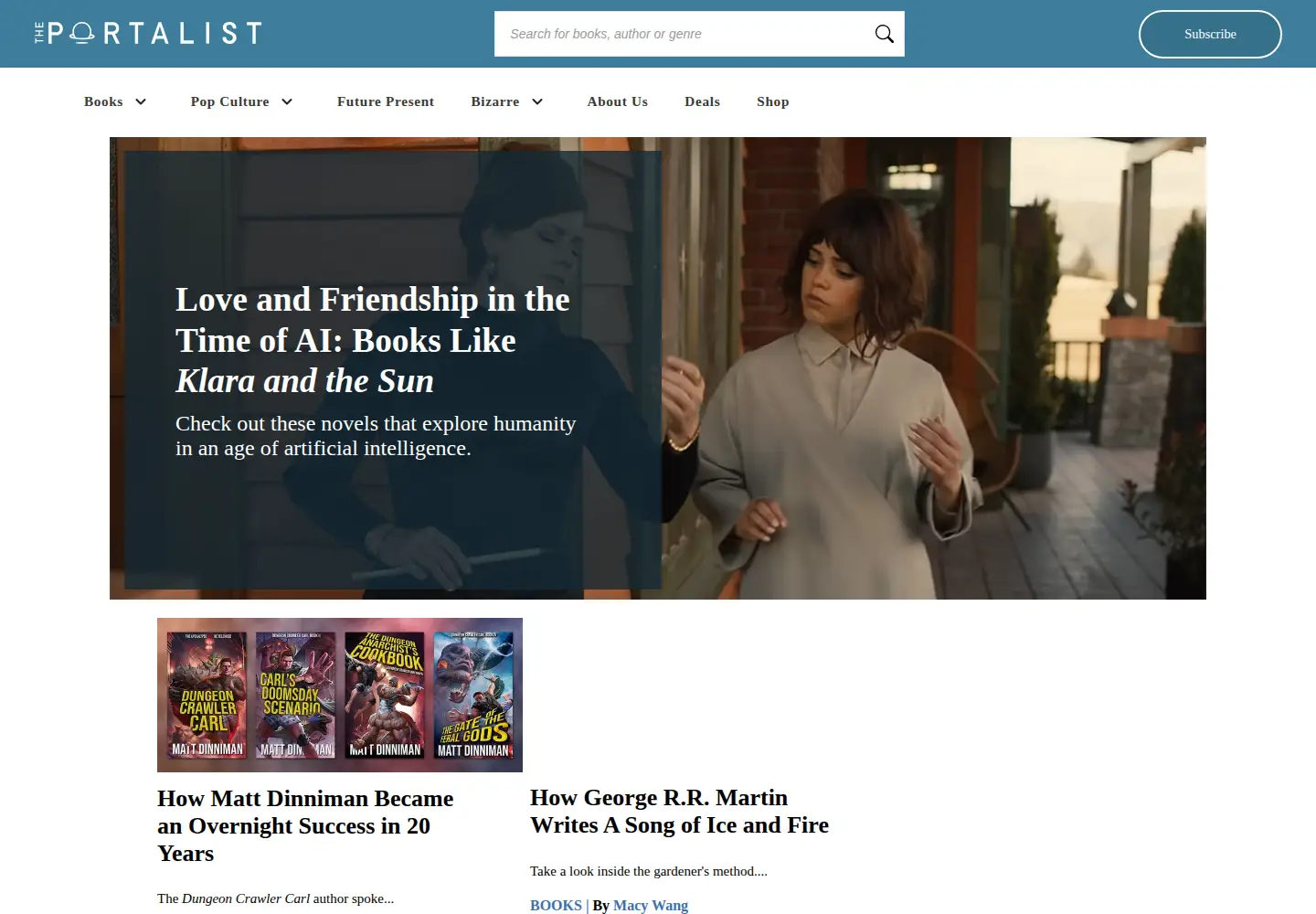This screenshot has height=914, width=1316.
Task: Visit the About Us page
Action: 618,101
